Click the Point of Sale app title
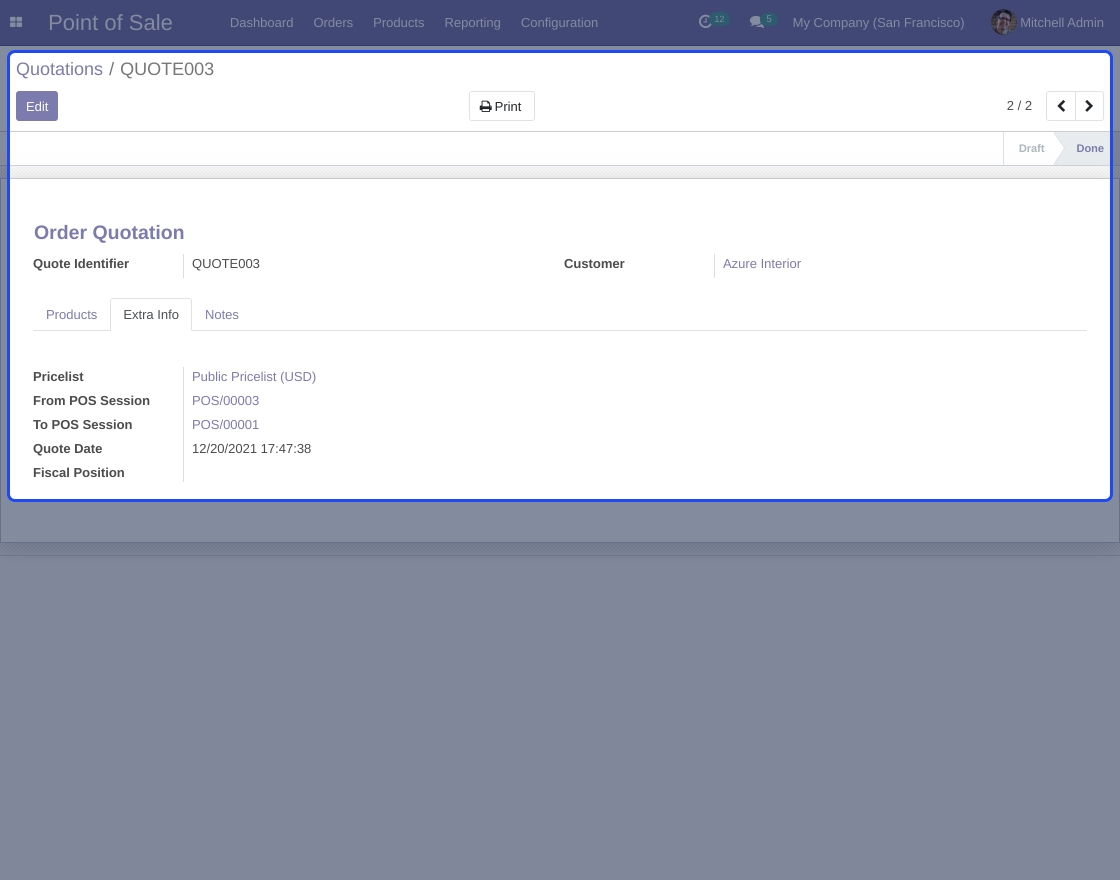The width and height of the screenshot is (1120, 880). pyautogui.click(x=110, y=22)
